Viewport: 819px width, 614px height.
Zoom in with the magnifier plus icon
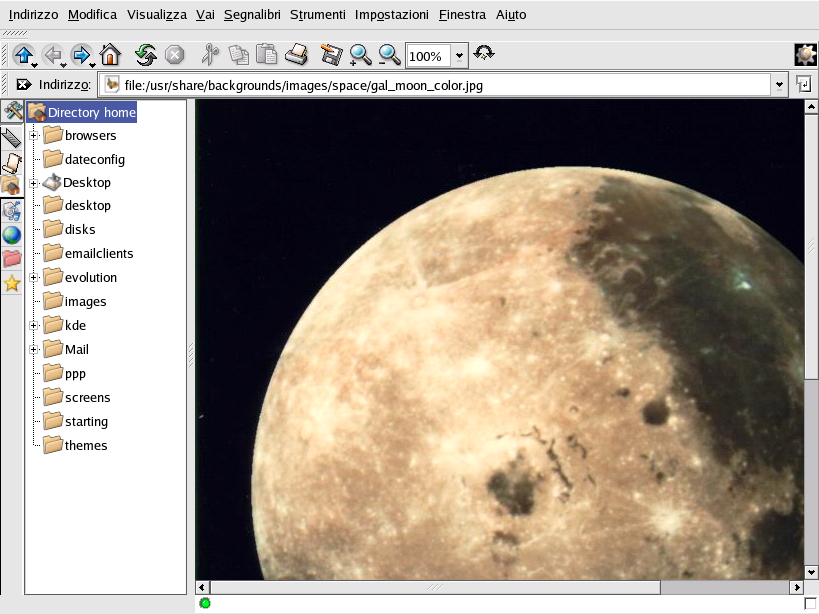tap(360, 54)
